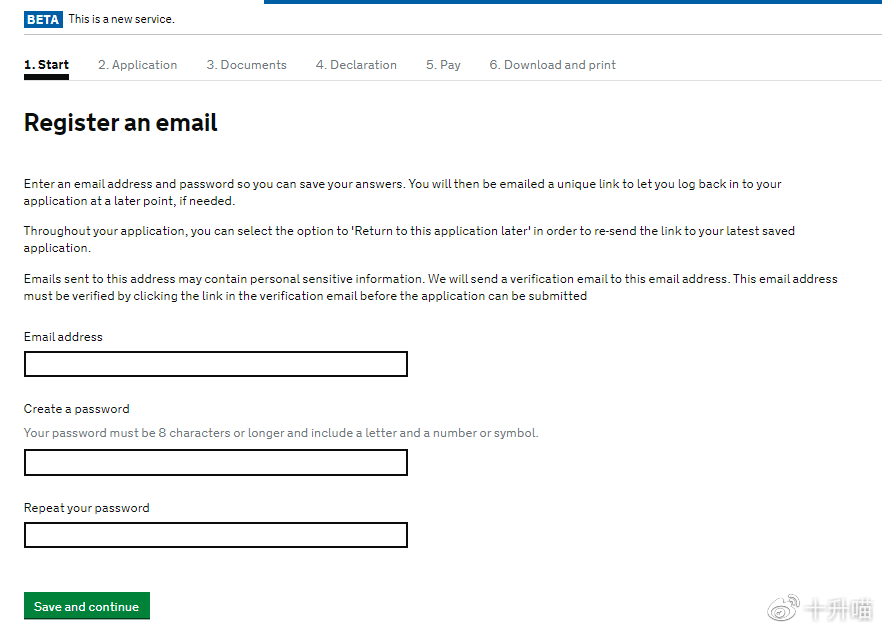The image size is (882, 630).
Task: Click into the Create a password field
Action: click(x=216, y=462)
